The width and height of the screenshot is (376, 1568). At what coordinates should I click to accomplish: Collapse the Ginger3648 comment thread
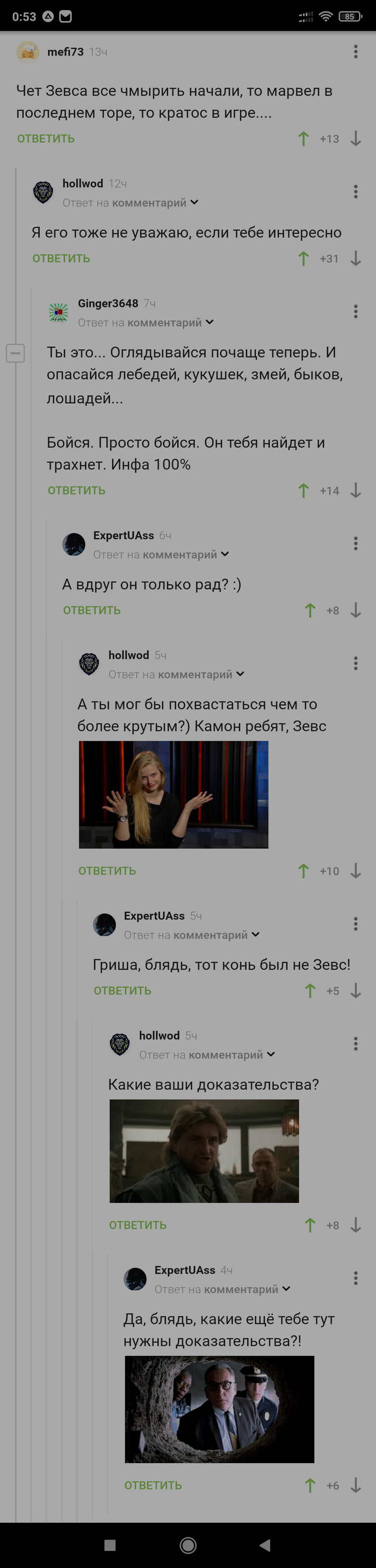click(15, 352)
